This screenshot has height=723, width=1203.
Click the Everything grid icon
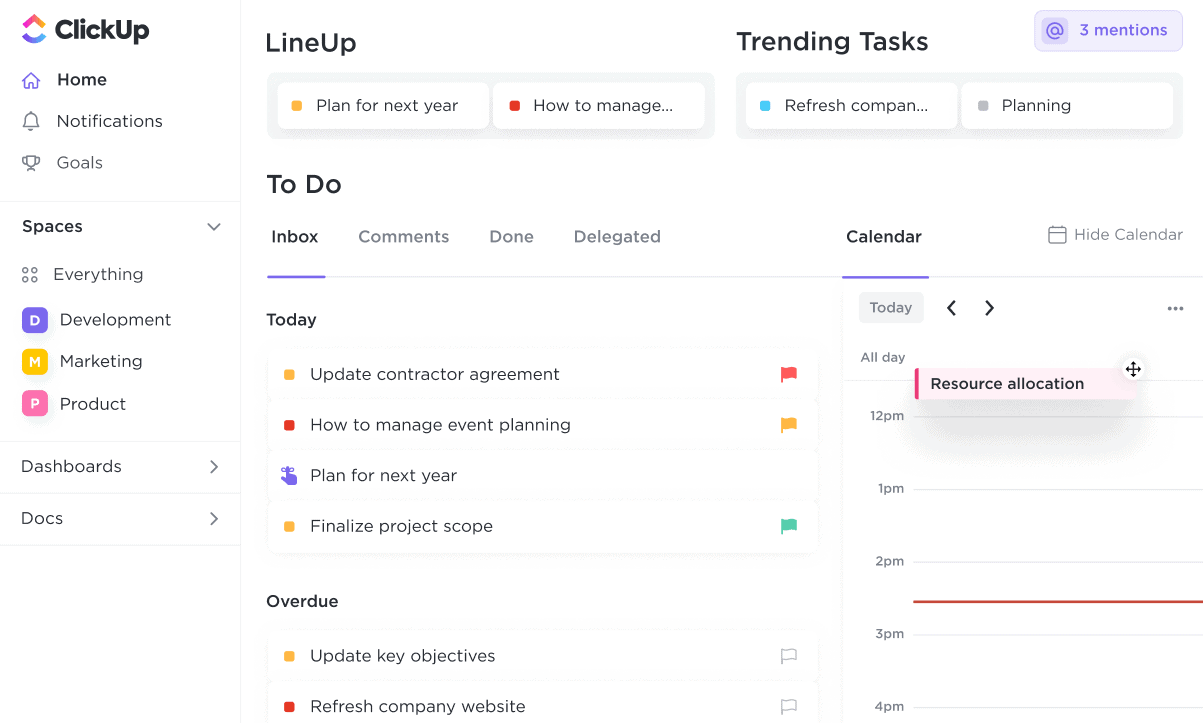pos(30,274)
